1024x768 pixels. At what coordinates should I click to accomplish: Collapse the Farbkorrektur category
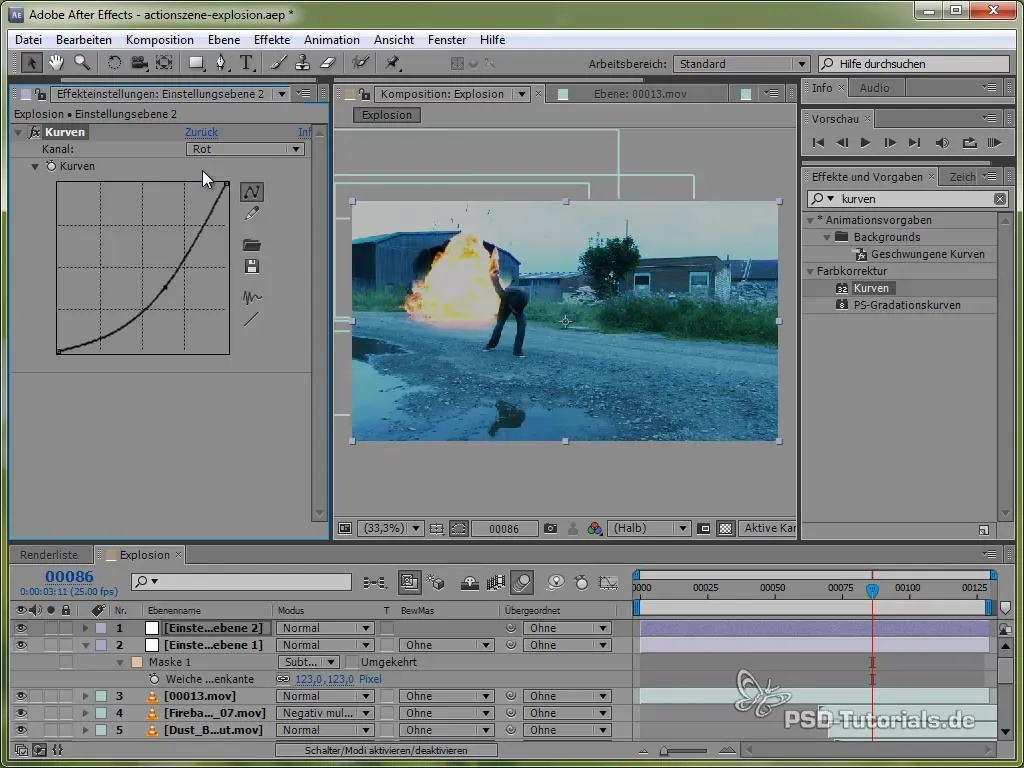[x=810, y=271]
